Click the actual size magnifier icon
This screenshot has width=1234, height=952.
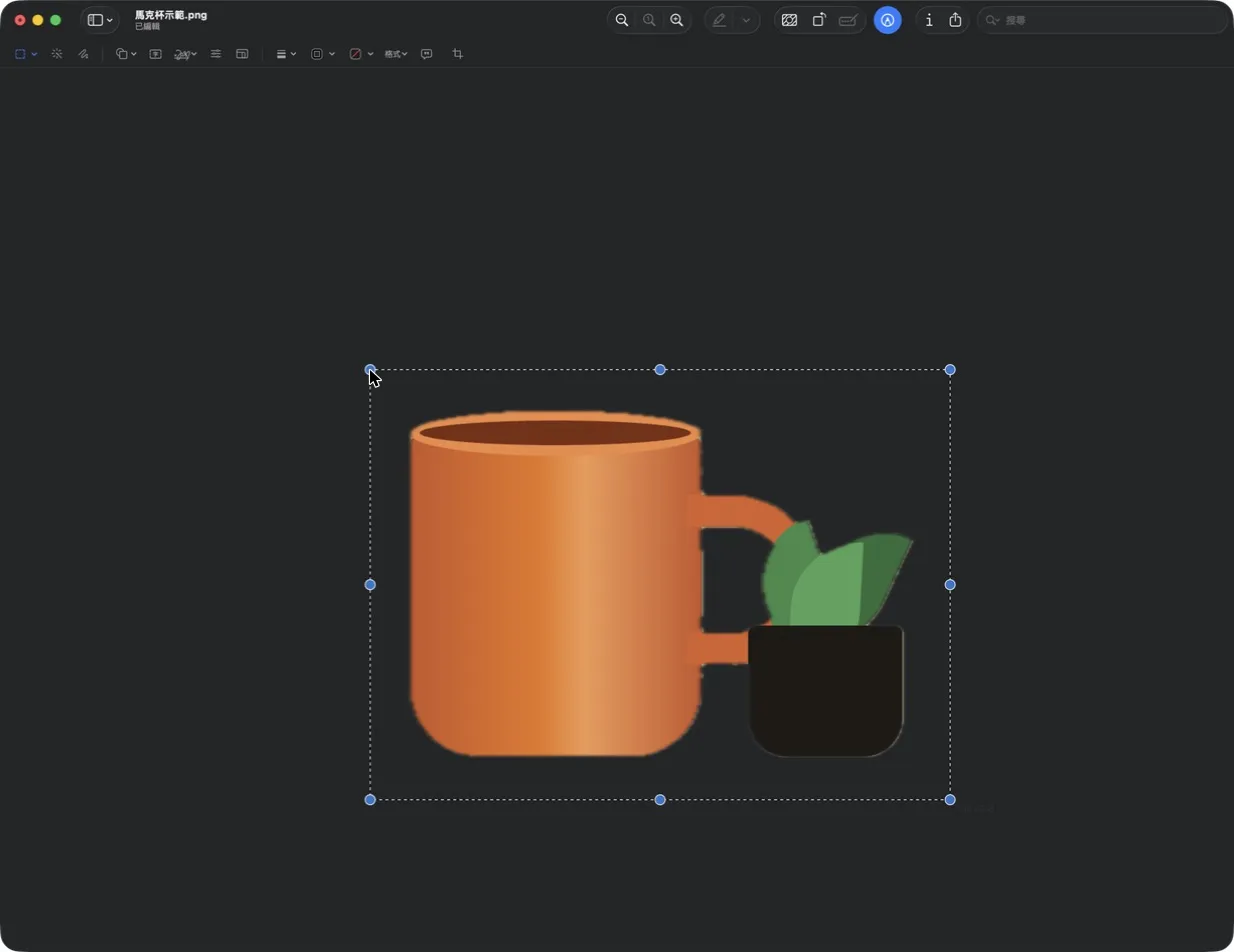coord(649,20)
